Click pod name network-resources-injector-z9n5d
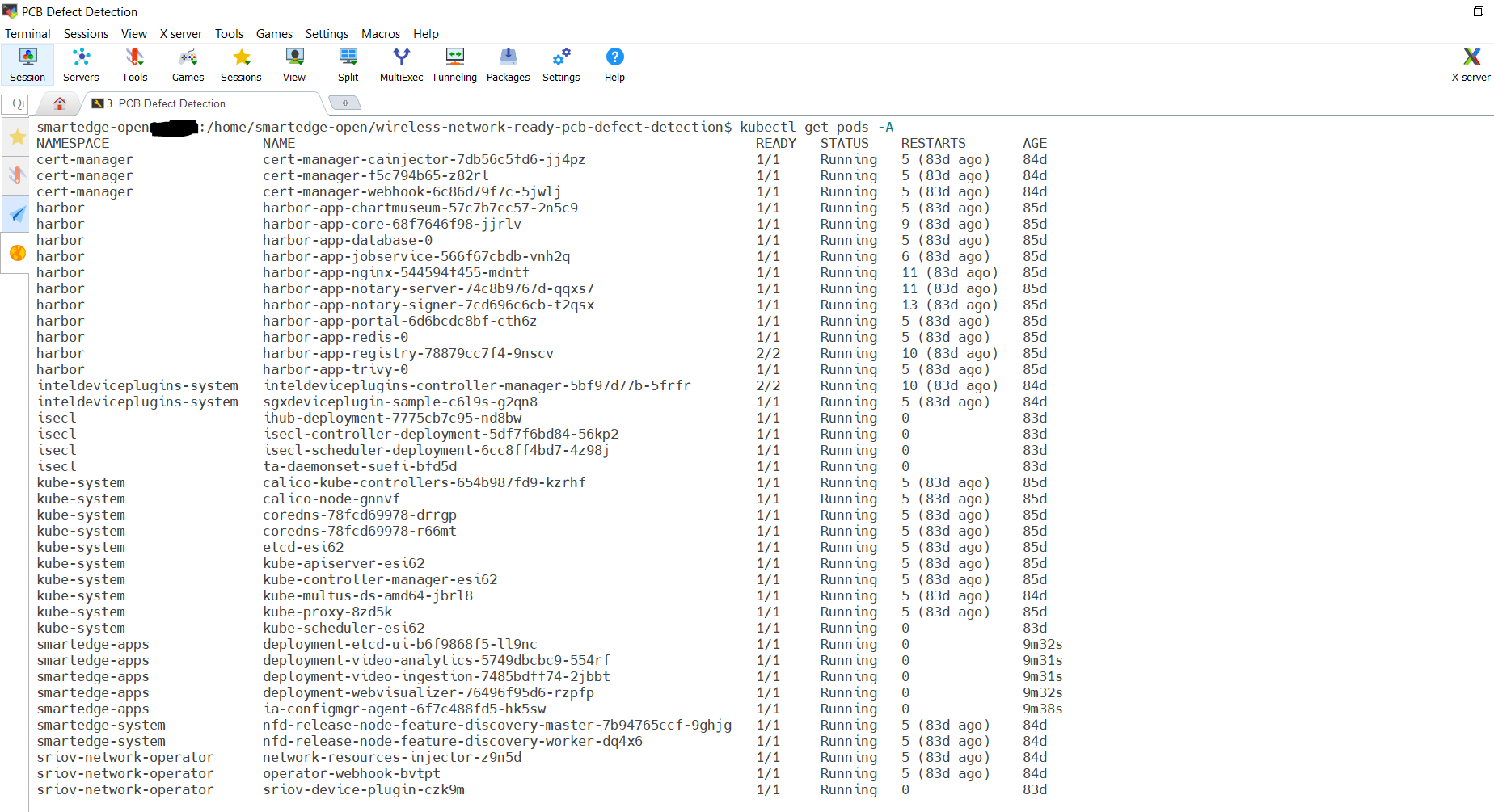The image size is (1494, 812). pyautogui.click(x=392, y=757)
